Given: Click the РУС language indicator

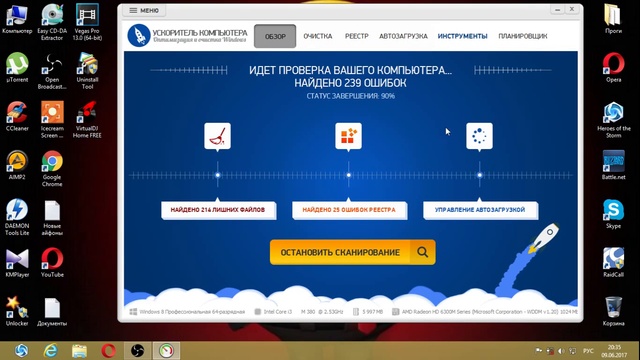Looking at the screenshot, I should pyautogui.click(x=588, y=351).
